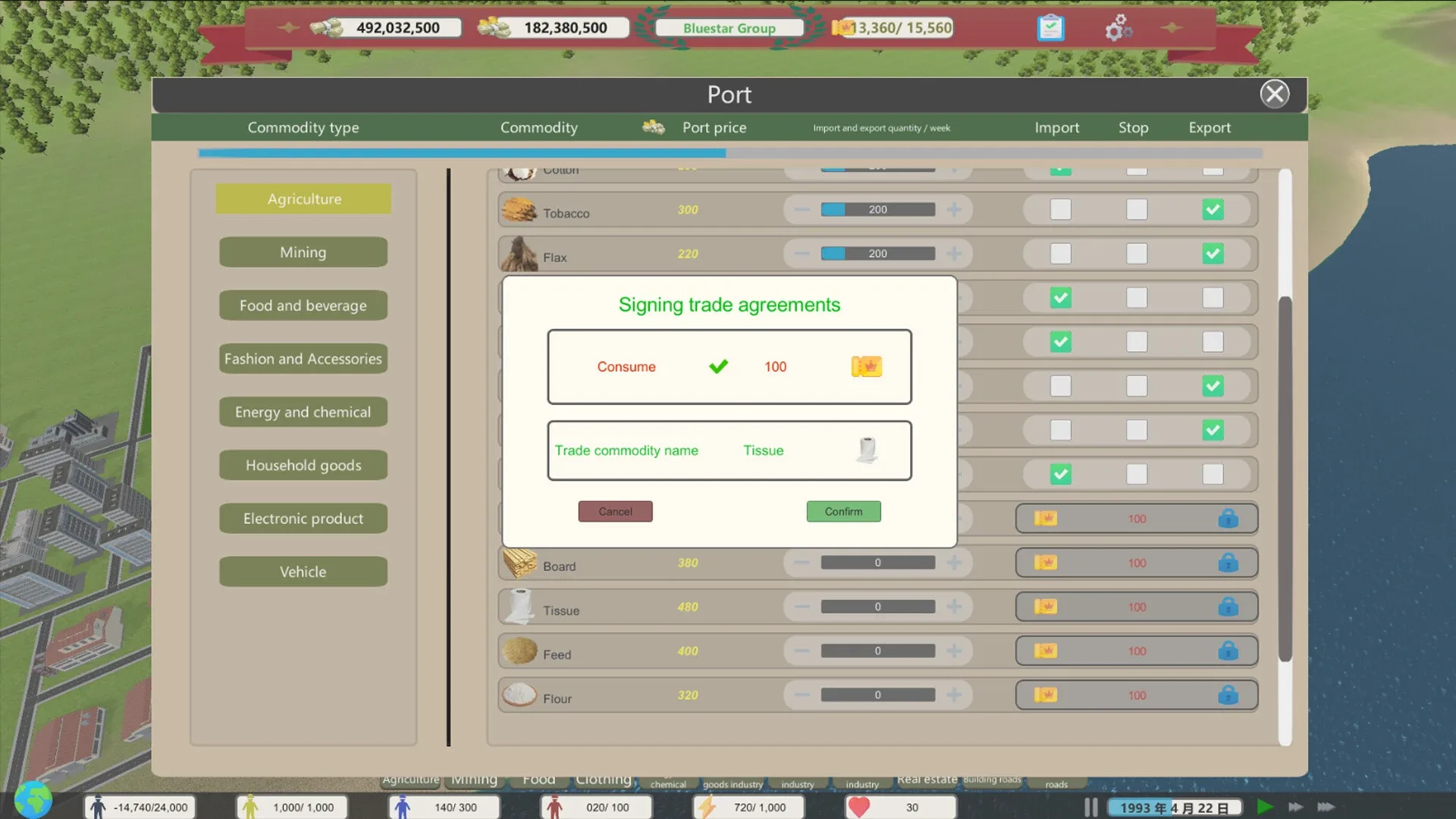The image size is (1456, 819).
Task: Click the globe world map icon
Action: click(x=33, y=801)
